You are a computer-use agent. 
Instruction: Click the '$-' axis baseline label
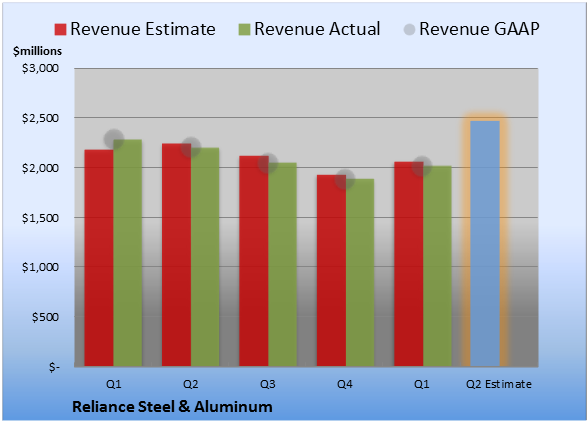(x=54, y=367)
